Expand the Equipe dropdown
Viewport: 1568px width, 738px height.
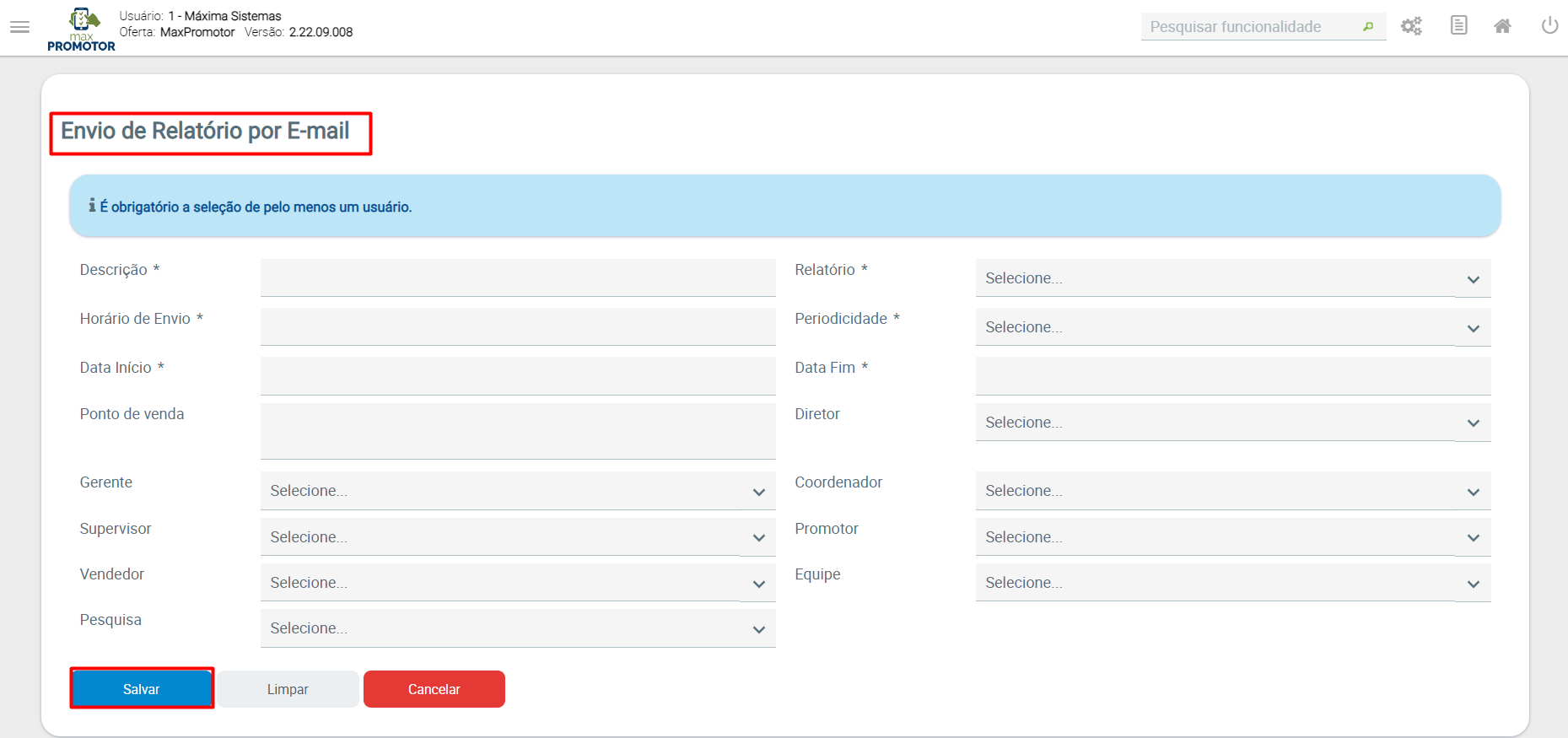[x=1233, y=583]
